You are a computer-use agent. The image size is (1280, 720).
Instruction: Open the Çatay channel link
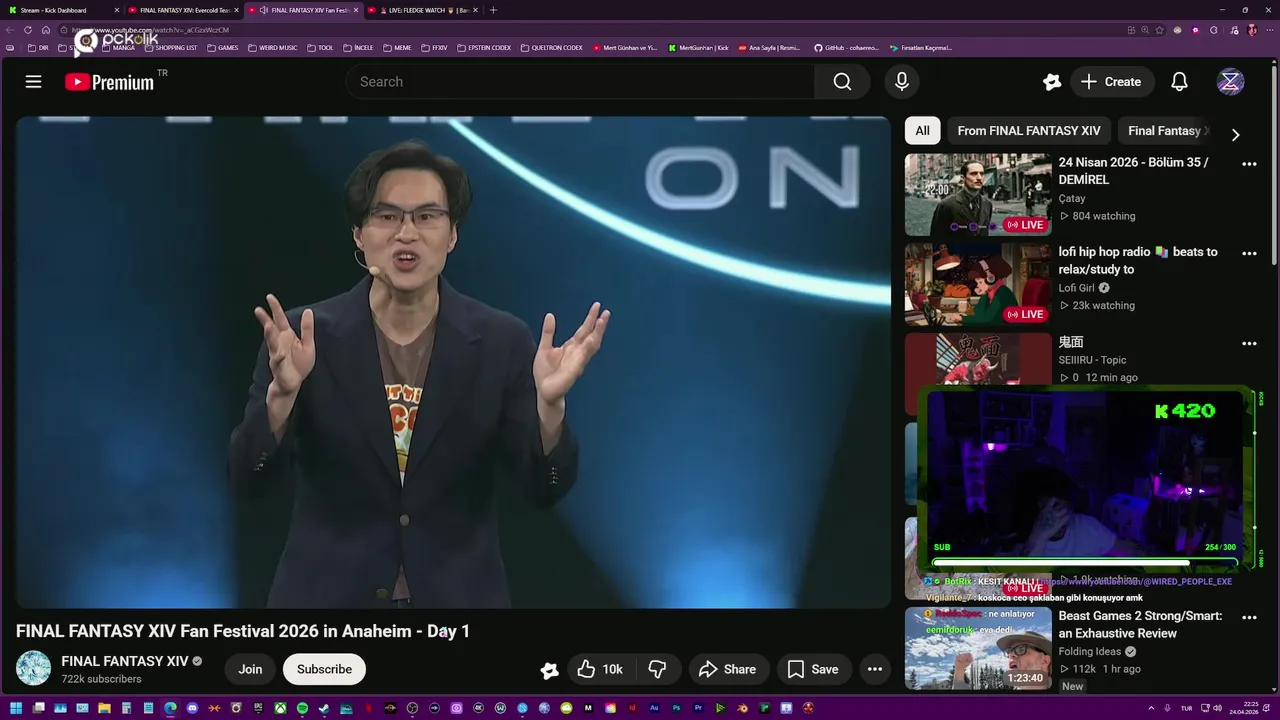pyautogui.click(x=1072, y=199)
